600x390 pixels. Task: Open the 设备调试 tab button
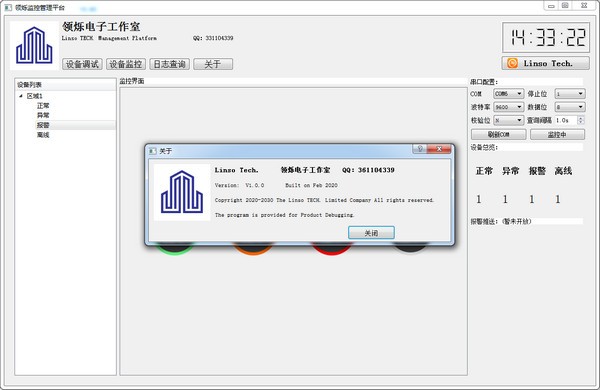point(82,64)
